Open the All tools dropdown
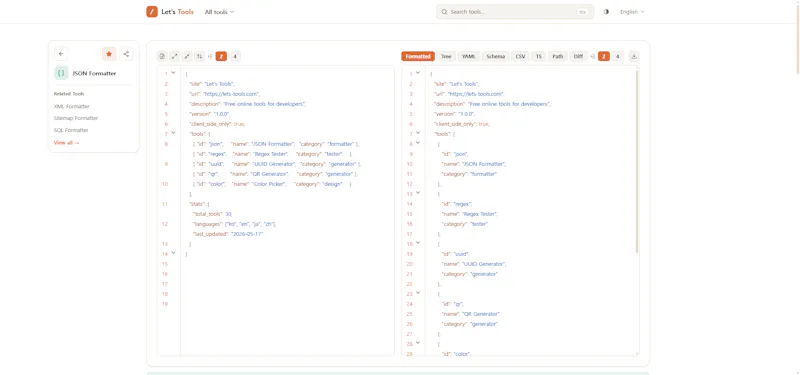The image size is (800, 375). tap(219, 12)
